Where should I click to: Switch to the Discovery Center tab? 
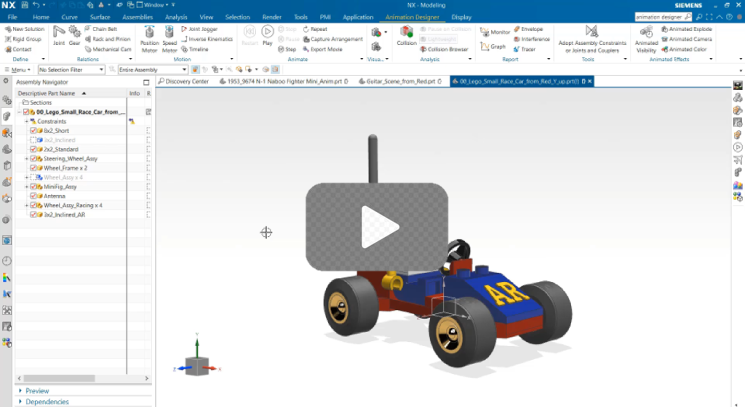click(188, 81)
